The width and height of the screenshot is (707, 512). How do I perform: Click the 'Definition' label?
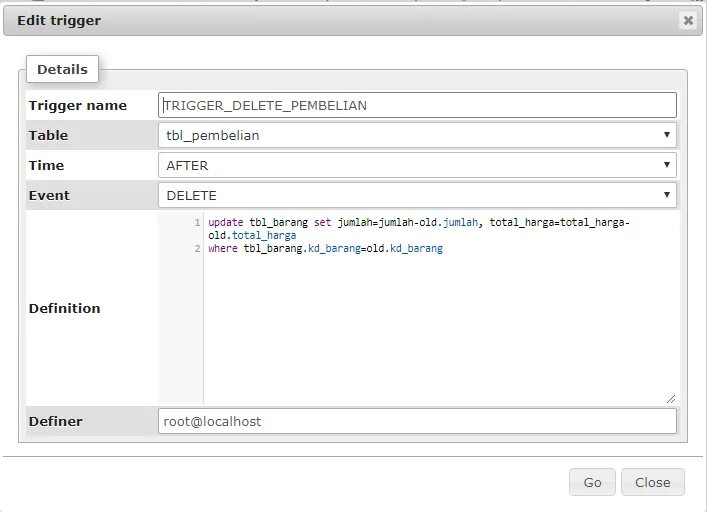64,308
